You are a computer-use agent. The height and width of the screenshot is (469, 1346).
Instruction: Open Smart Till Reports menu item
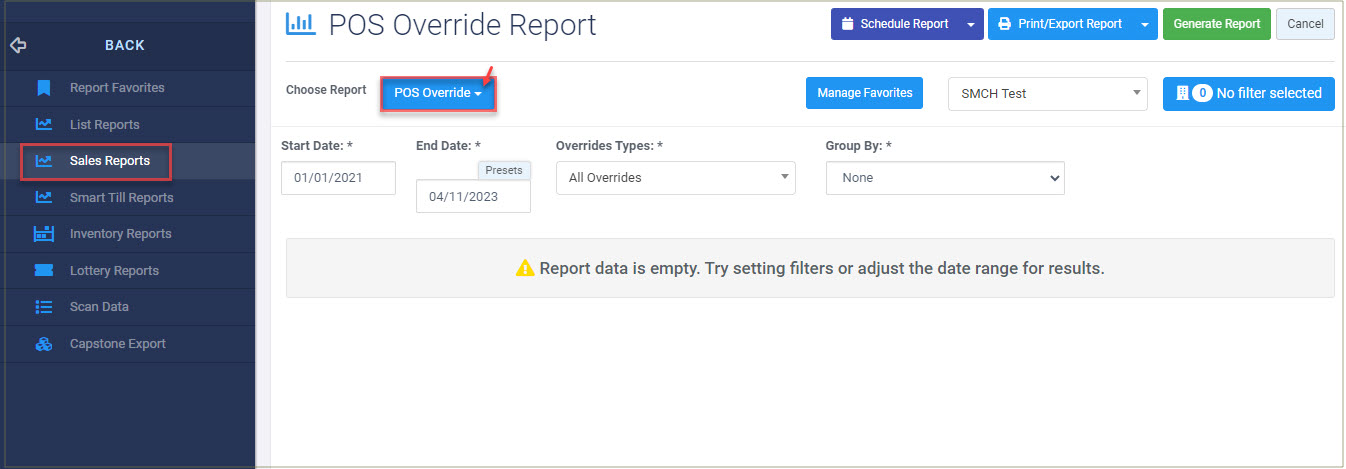[121, 198]
